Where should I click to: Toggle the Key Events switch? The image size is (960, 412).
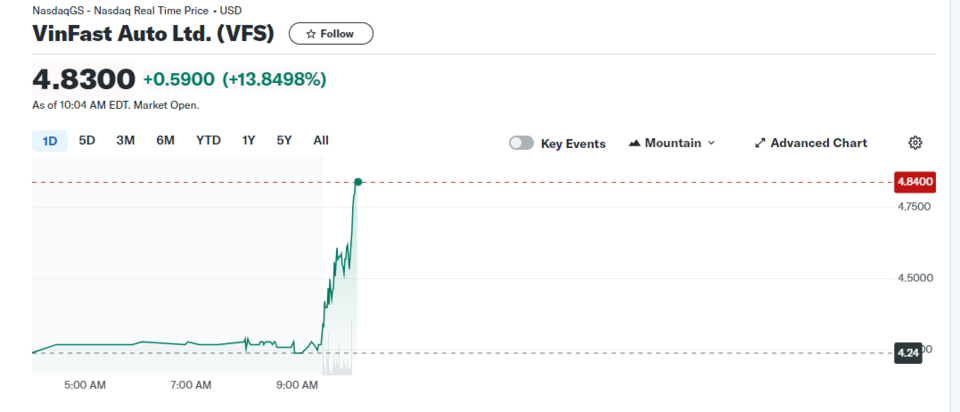521,143
